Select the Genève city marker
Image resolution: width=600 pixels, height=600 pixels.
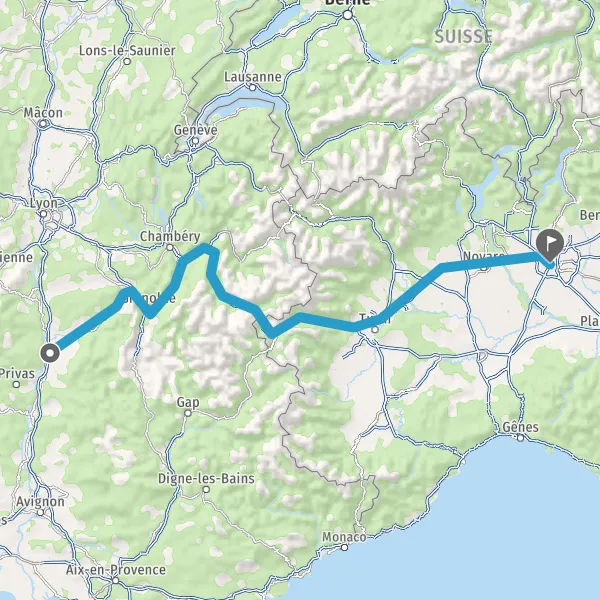point(196,141)
